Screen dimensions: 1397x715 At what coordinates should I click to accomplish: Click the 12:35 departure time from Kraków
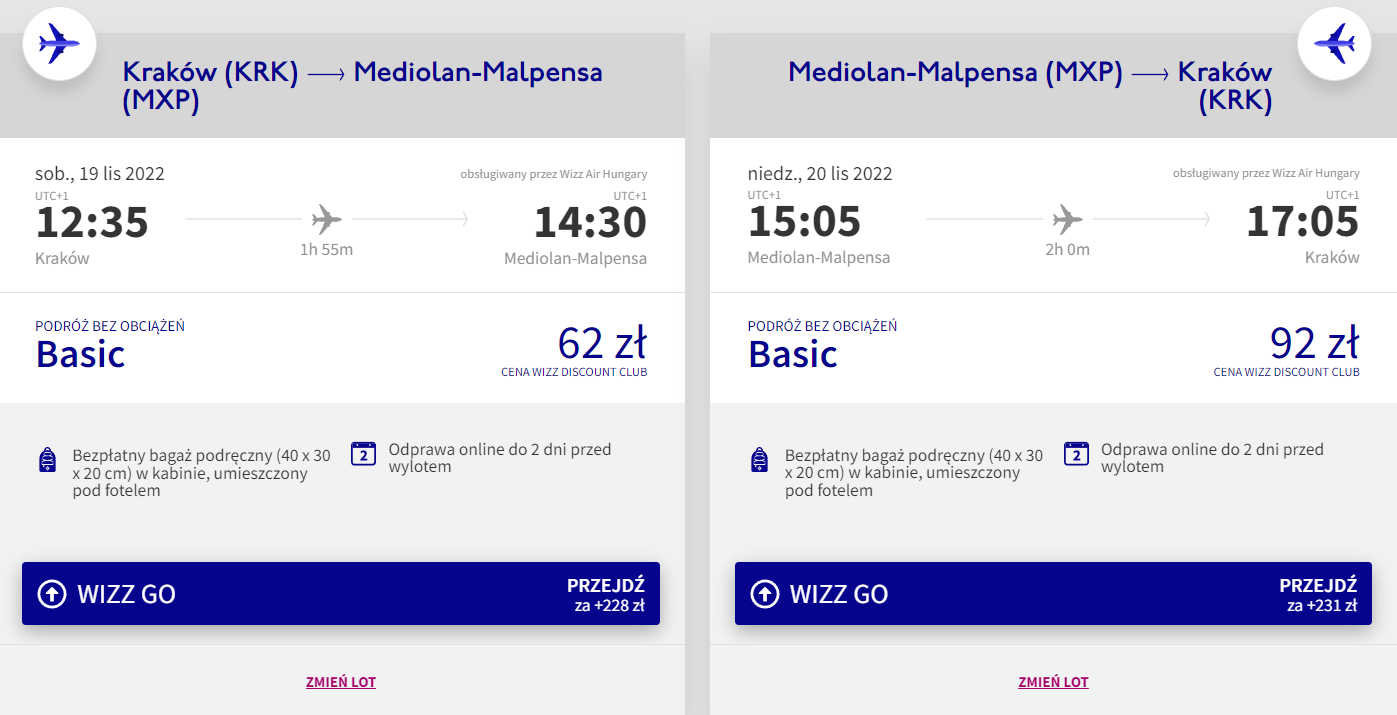point(92,222)
